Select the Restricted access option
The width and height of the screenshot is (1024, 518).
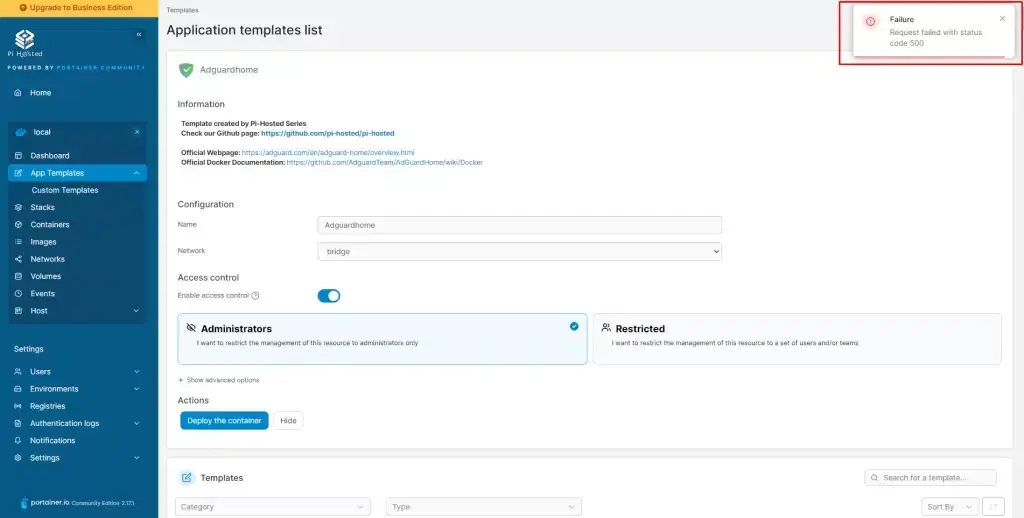pyautogui.click(x=797, y=338)
